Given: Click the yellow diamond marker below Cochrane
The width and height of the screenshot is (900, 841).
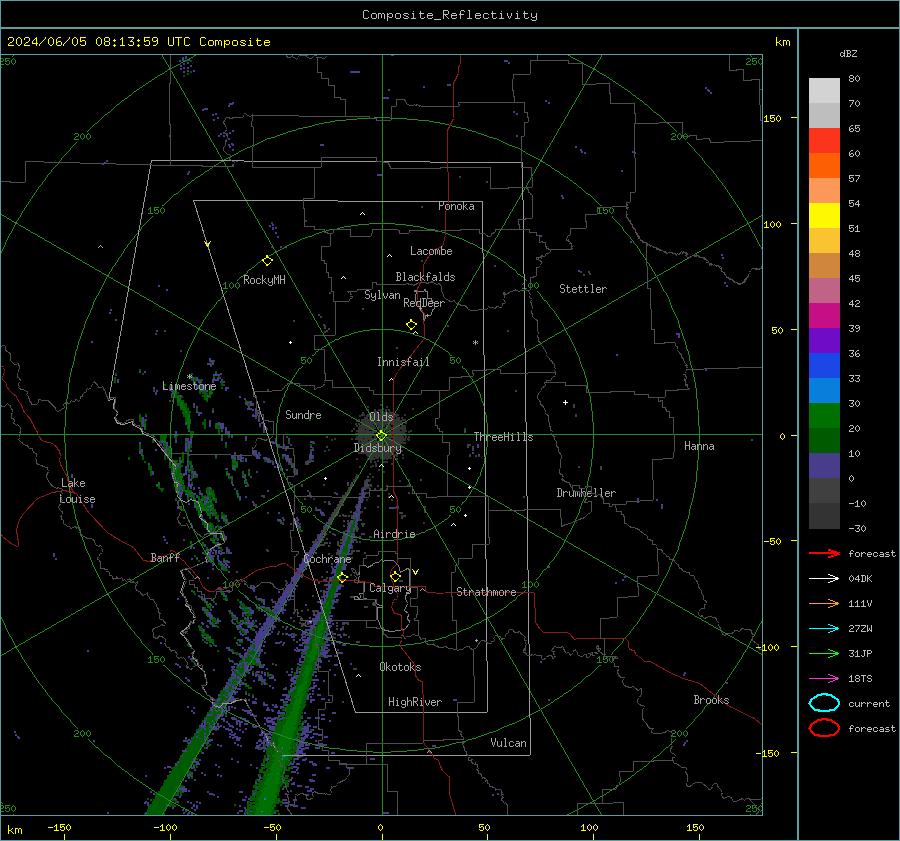Looking at the screenshot, I should (342, 577).
